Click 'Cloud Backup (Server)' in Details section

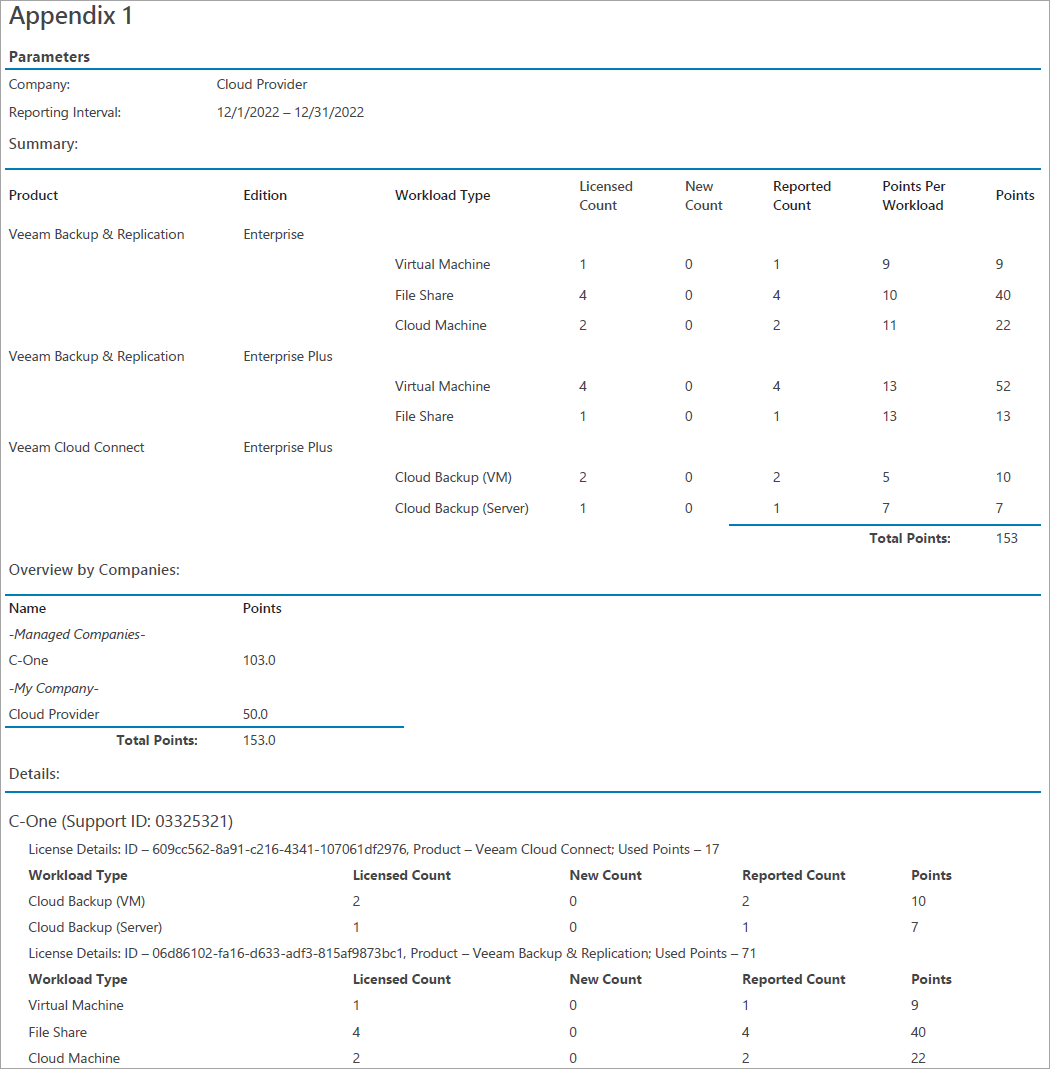tap(95, 927)
